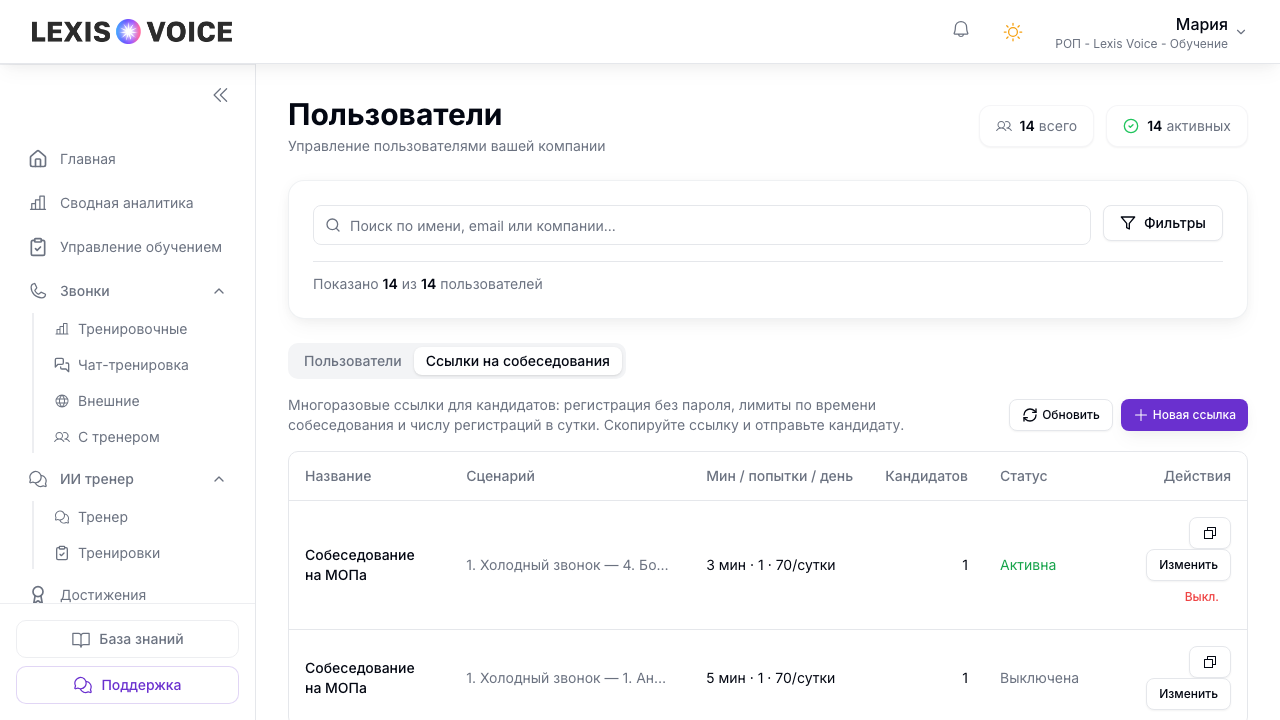This screenshot has height=720, width=1280.
Task: Click scenario text '1. Холодный звонок — 1. Ан...'
Action: [x=566, y=678]
